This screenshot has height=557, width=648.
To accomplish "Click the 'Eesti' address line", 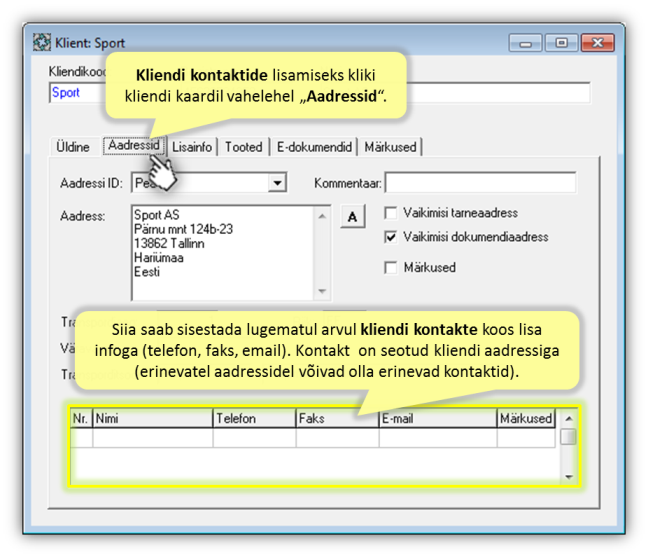I will click(x=147, y=272).
